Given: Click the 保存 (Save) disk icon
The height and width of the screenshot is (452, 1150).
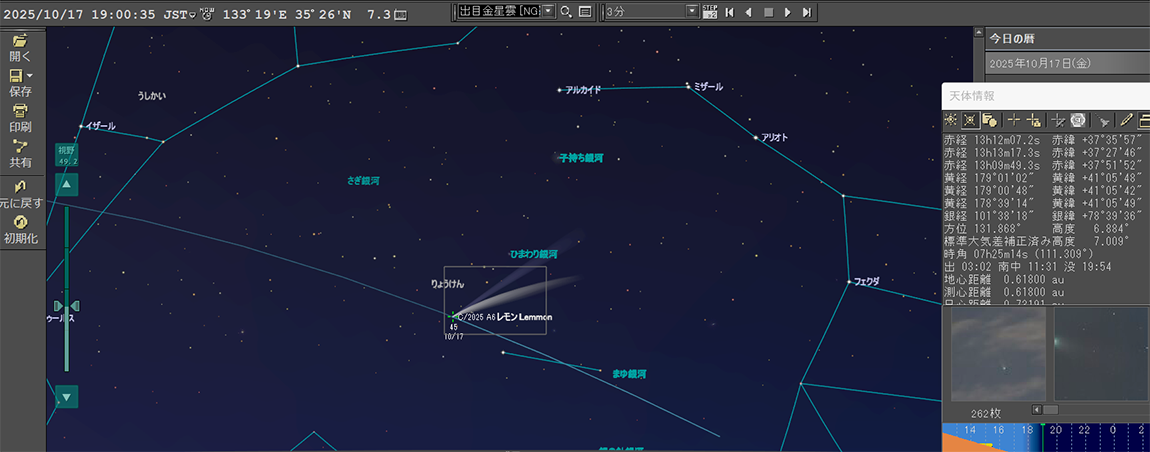Looking at the screenshot, I should coord(16,76).
